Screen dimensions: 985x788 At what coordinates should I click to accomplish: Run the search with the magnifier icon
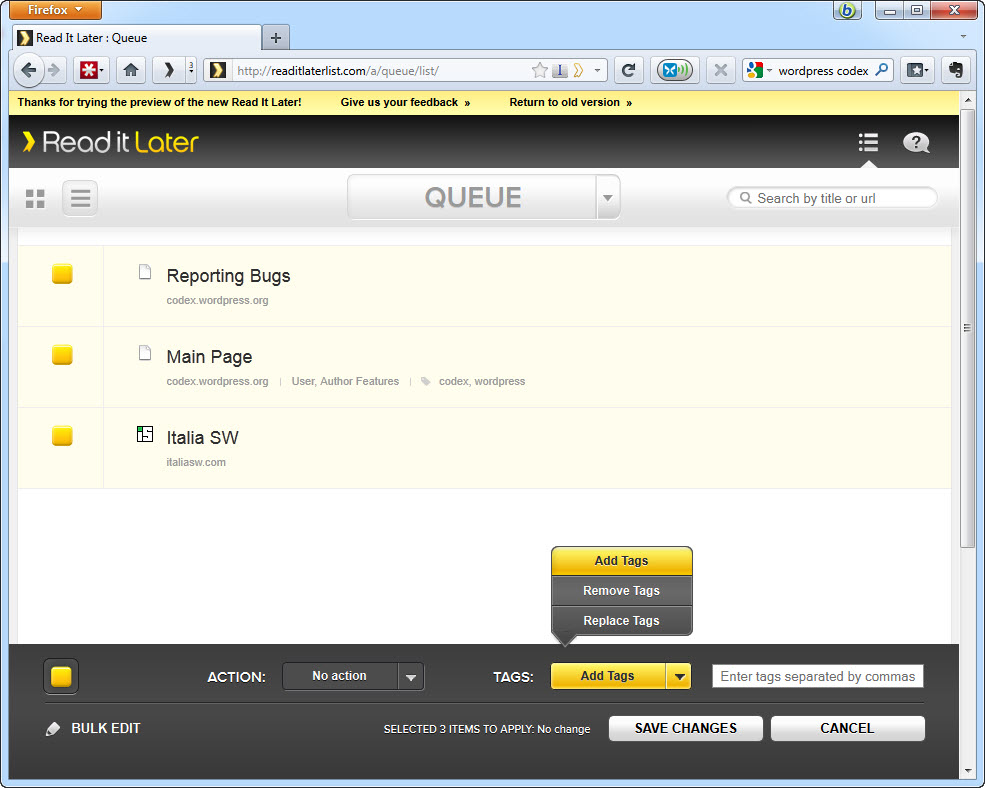point(882,70)
